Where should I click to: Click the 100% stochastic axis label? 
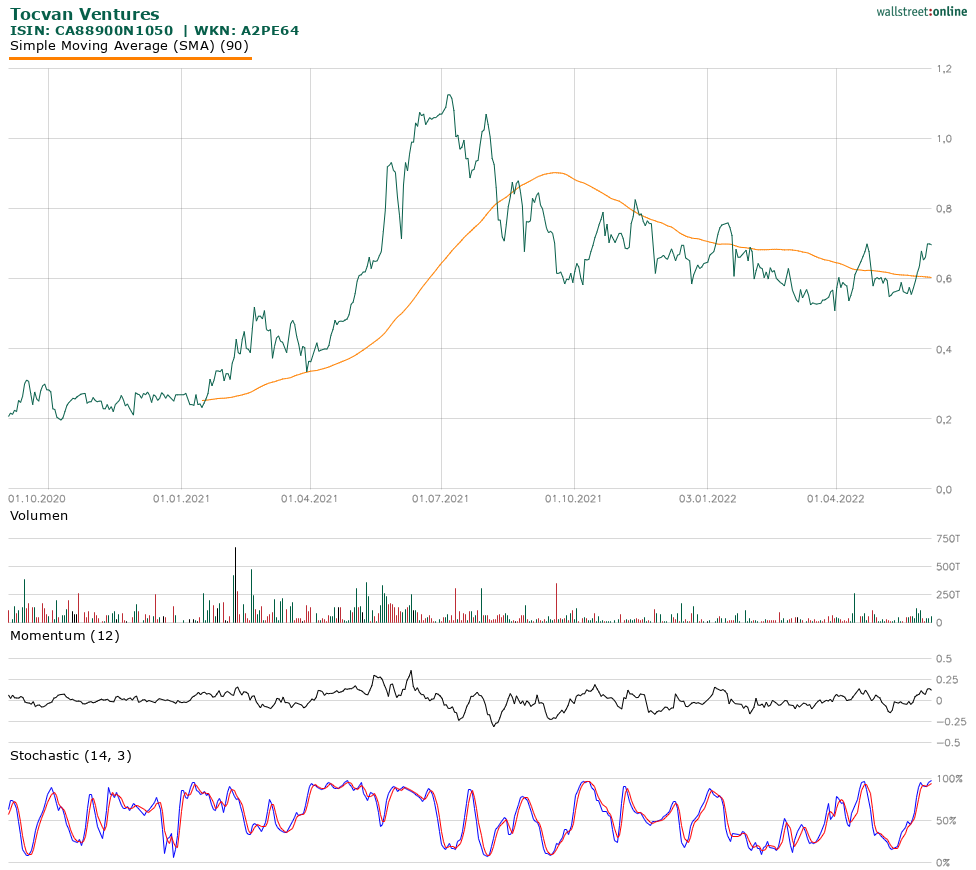point(950,779)
